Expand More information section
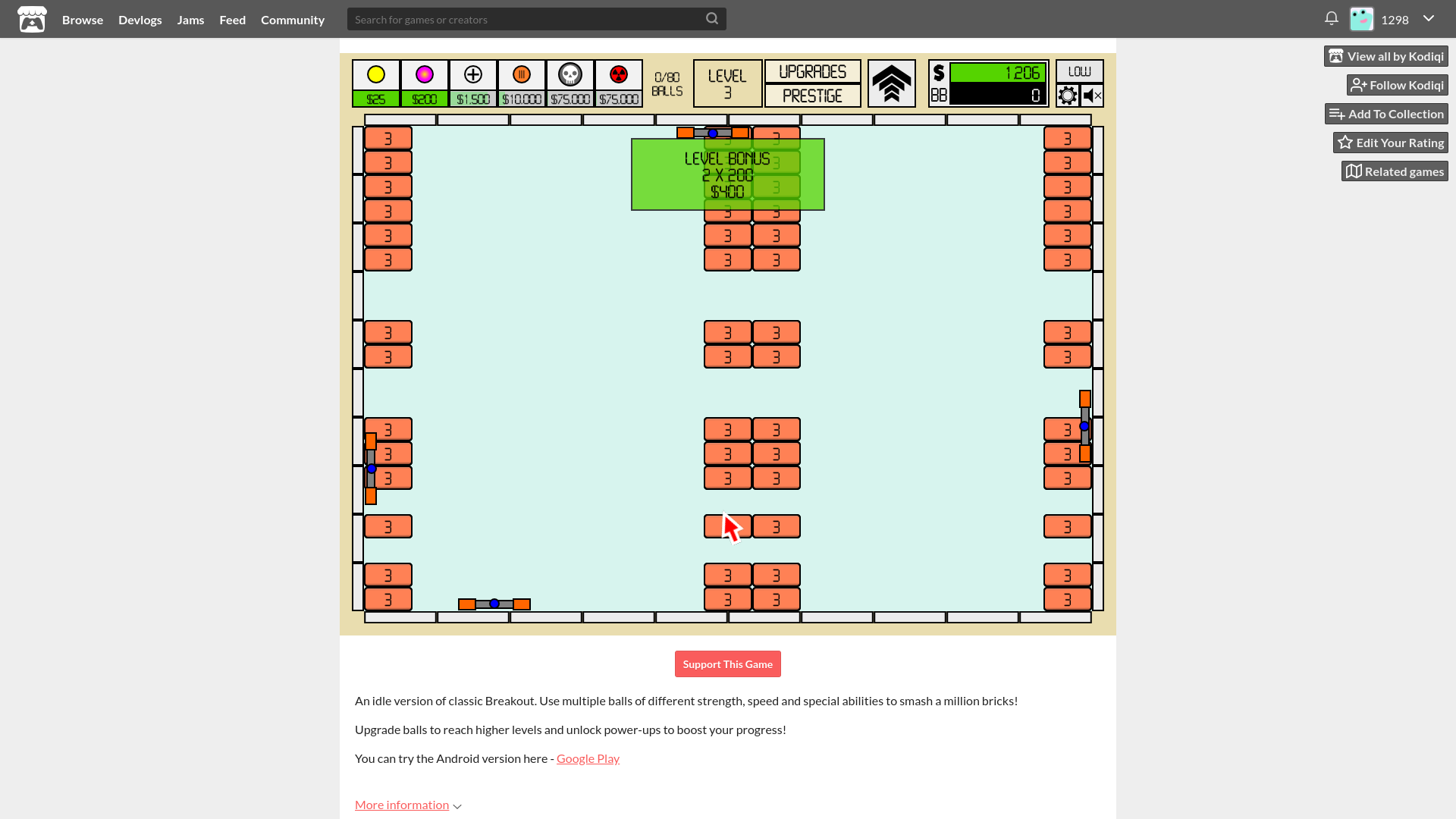 click(407, 804)
